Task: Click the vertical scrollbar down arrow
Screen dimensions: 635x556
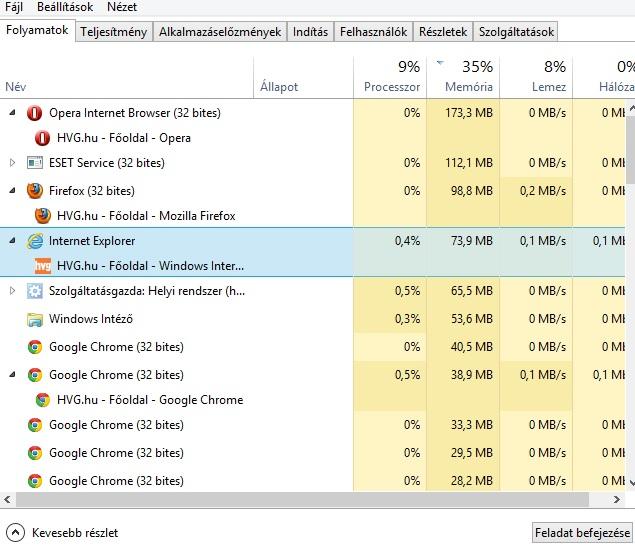Action: (631, 483)
